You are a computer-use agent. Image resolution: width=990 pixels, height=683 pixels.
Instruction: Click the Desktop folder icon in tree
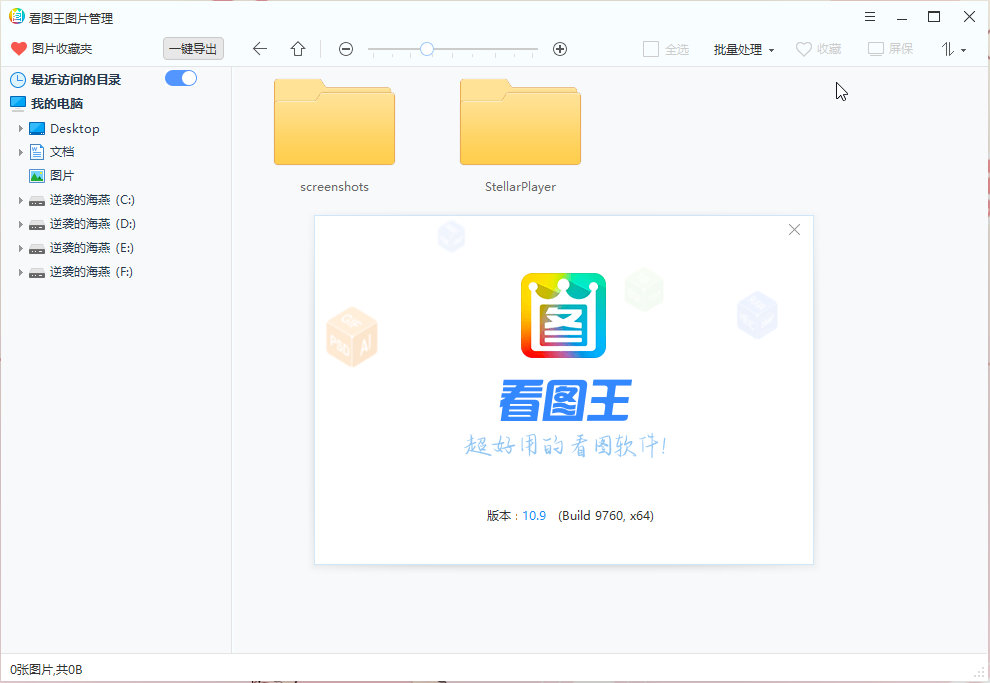(x=37, y=129)
